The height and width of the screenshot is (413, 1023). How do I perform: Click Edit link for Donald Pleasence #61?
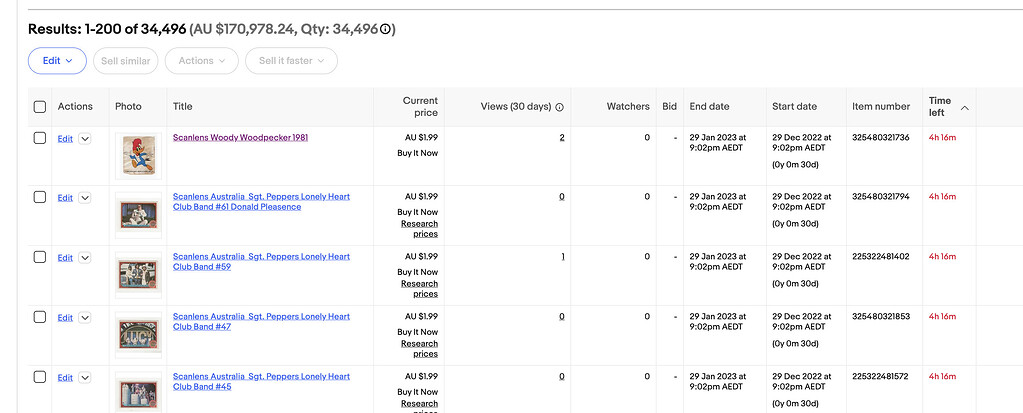coord(65,198)
